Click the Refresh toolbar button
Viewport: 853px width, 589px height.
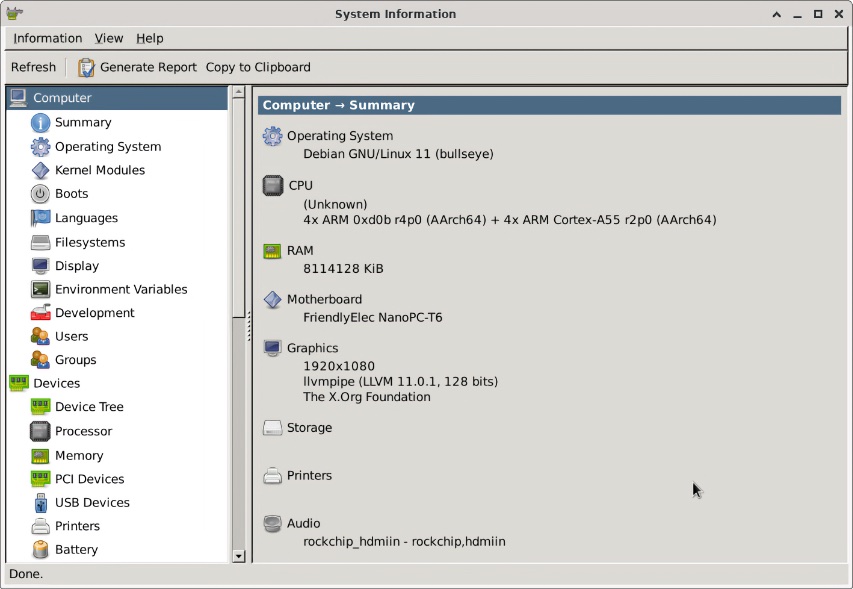[x=33, y=67]
